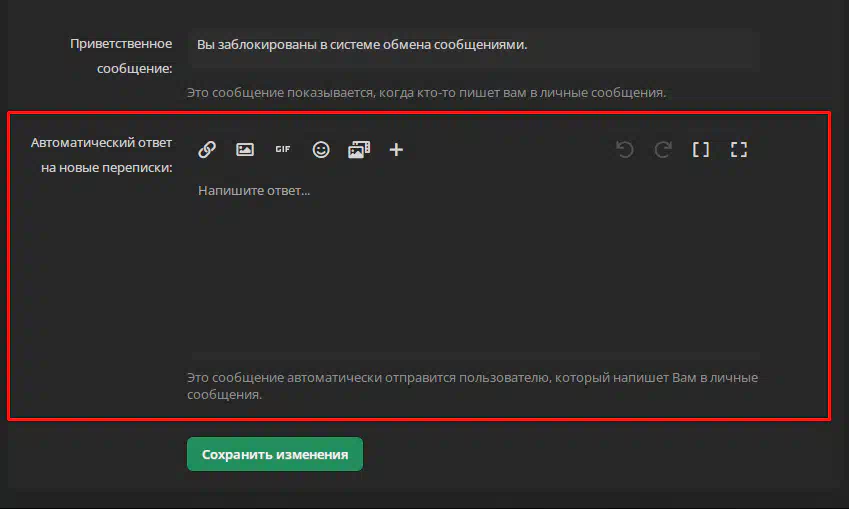Click the media gallery icon
The height and width of the screenshot is (509, 849).
point(359,150)
